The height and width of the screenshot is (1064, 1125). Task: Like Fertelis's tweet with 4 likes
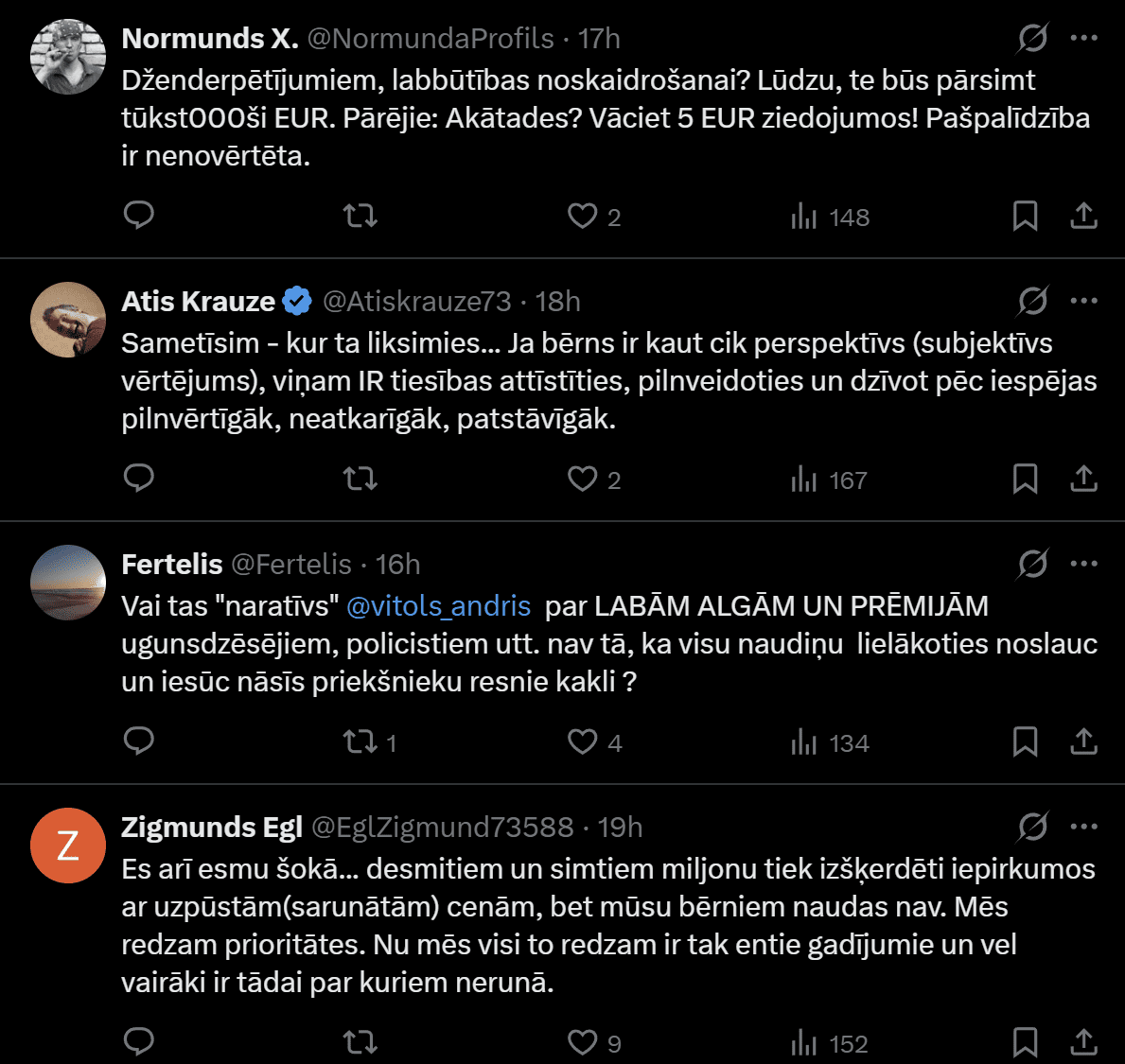tap(583, 741)
